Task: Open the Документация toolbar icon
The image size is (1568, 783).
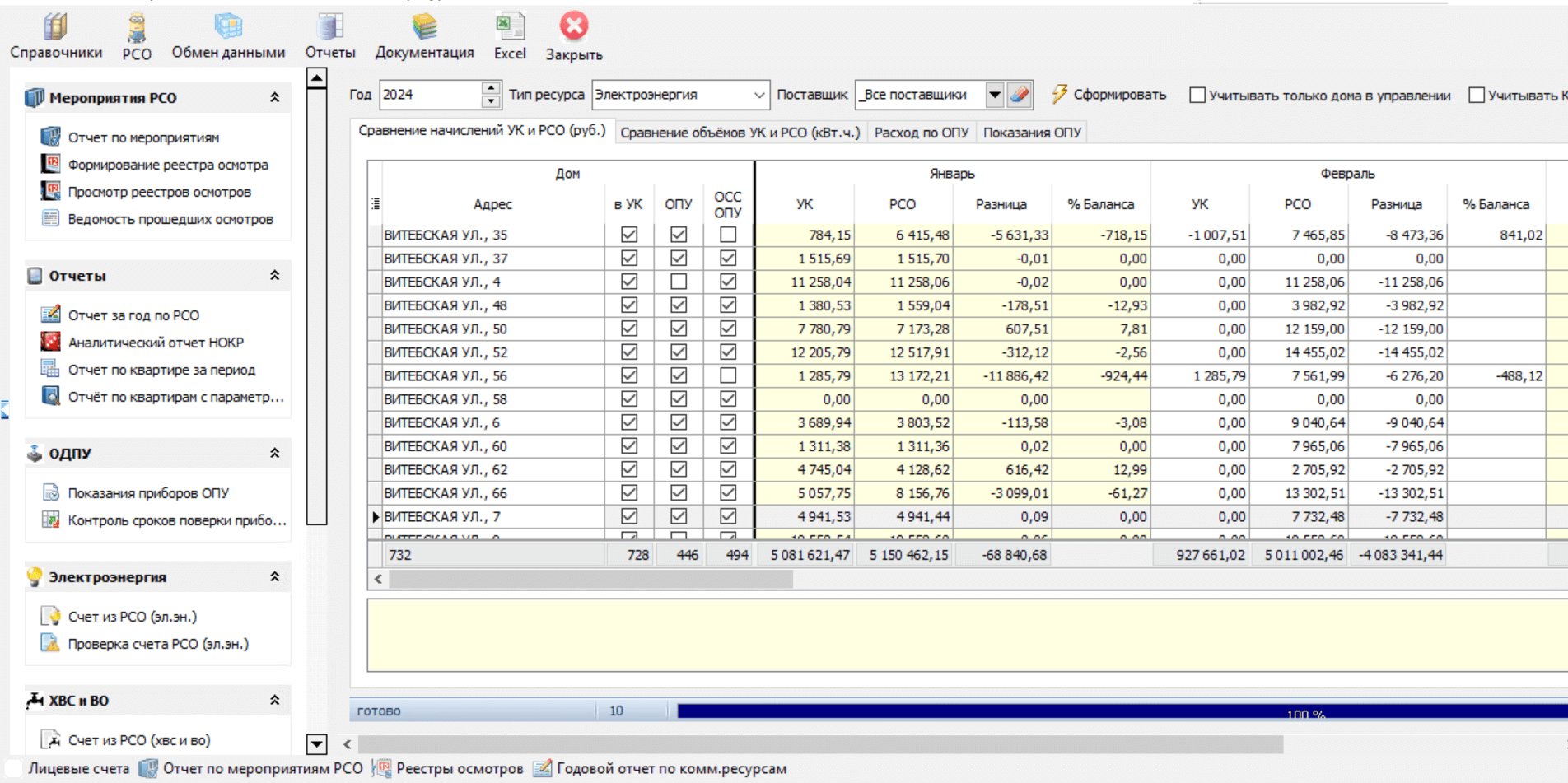Action: 424,36
